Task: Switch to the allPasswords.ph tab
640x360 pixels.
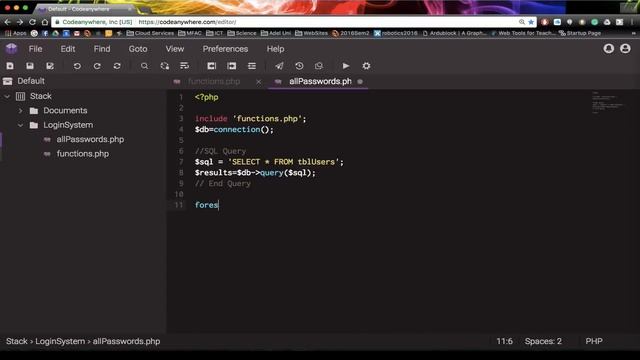Action: 320,82
